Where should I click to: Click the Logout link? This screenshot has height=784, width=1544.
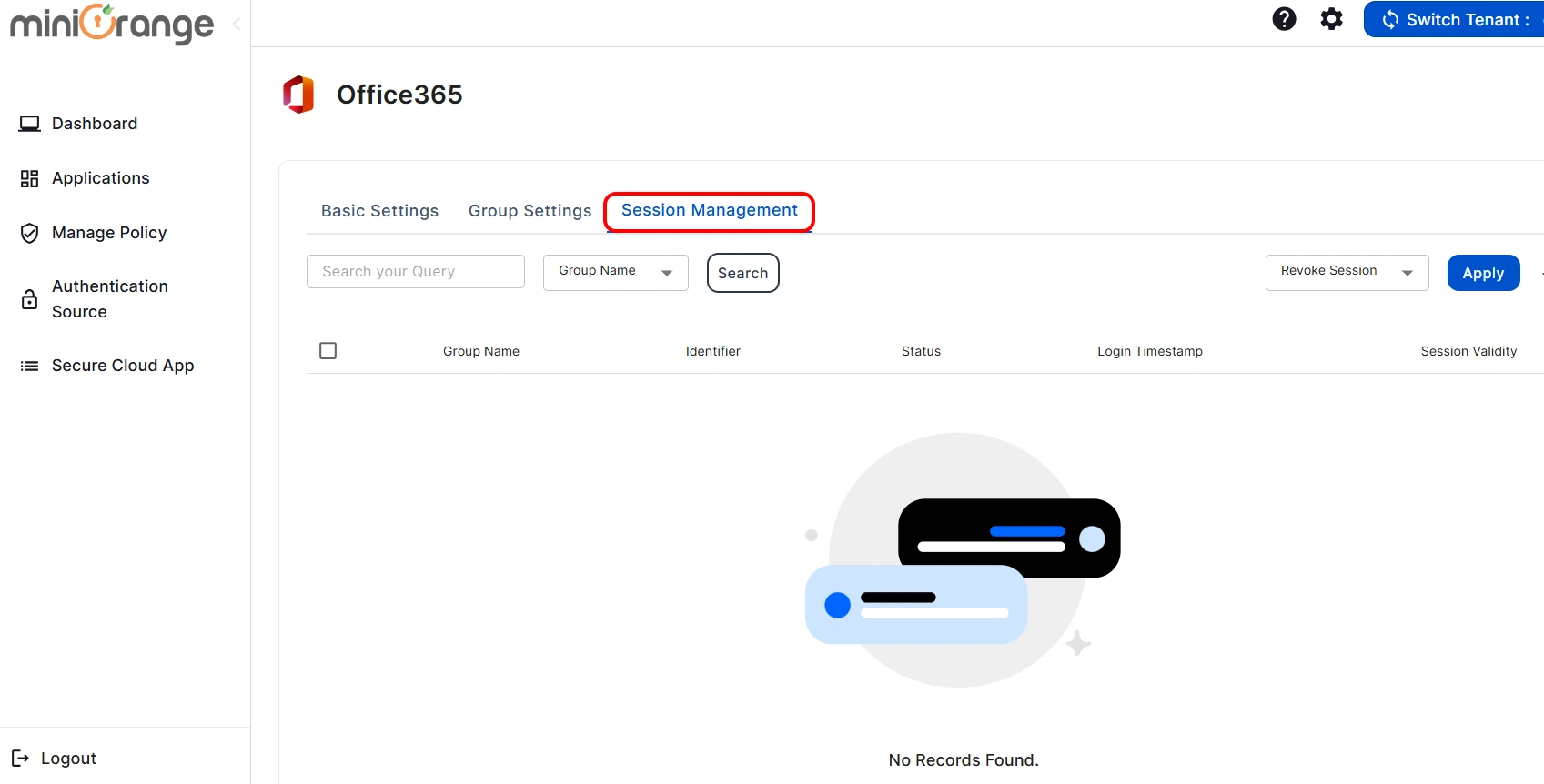click(68, 759)
